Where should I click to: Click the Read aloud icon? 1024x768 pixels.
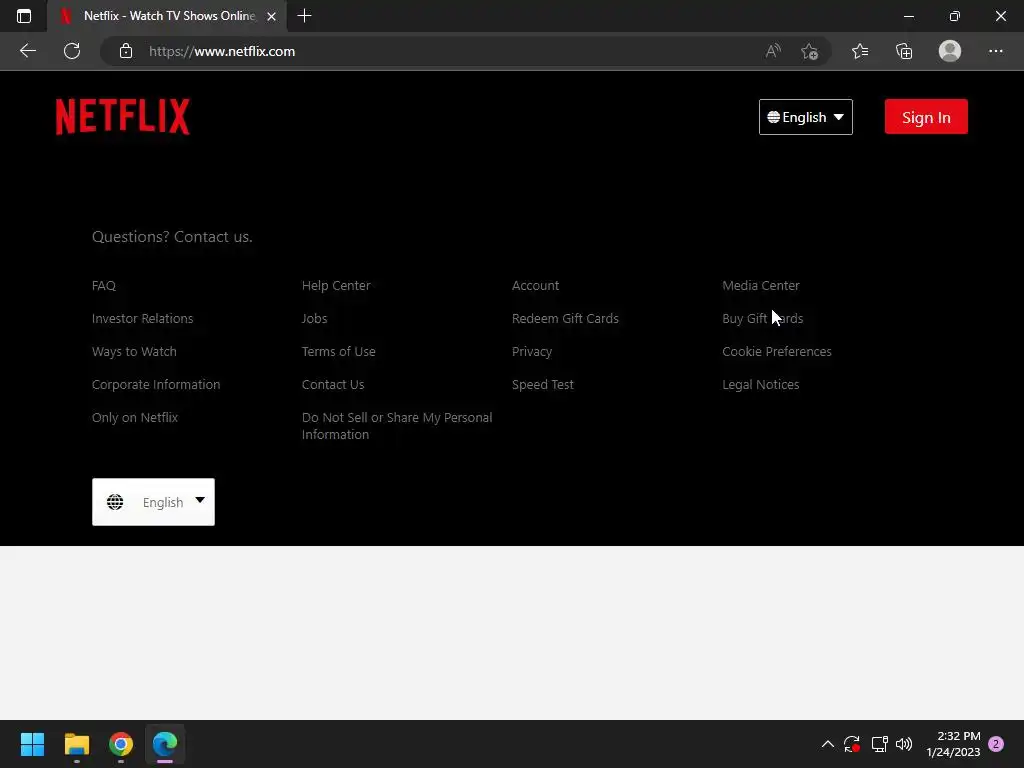tap(773, 51)
